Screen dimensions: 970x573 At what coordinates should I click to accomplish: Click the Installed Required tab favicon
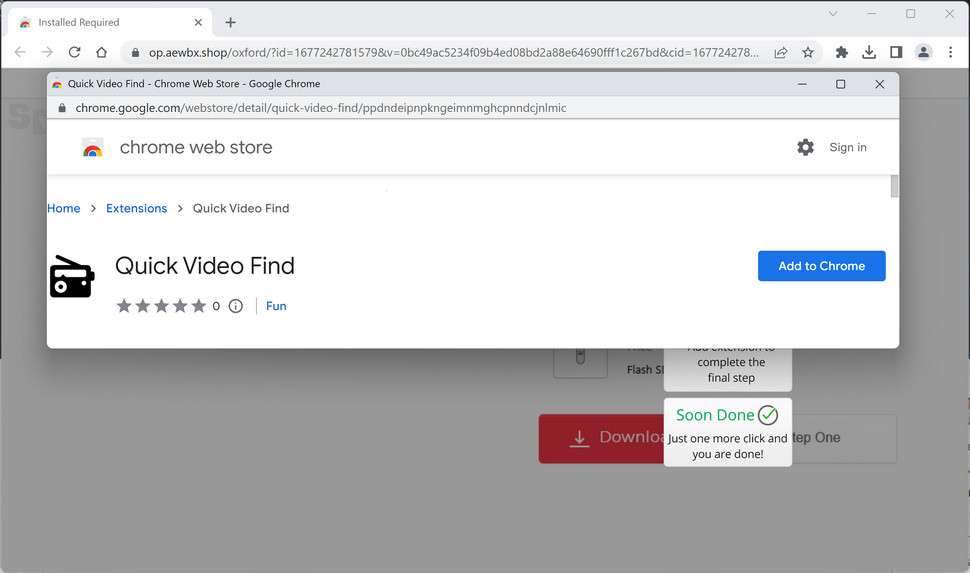(x=25, y=22)
